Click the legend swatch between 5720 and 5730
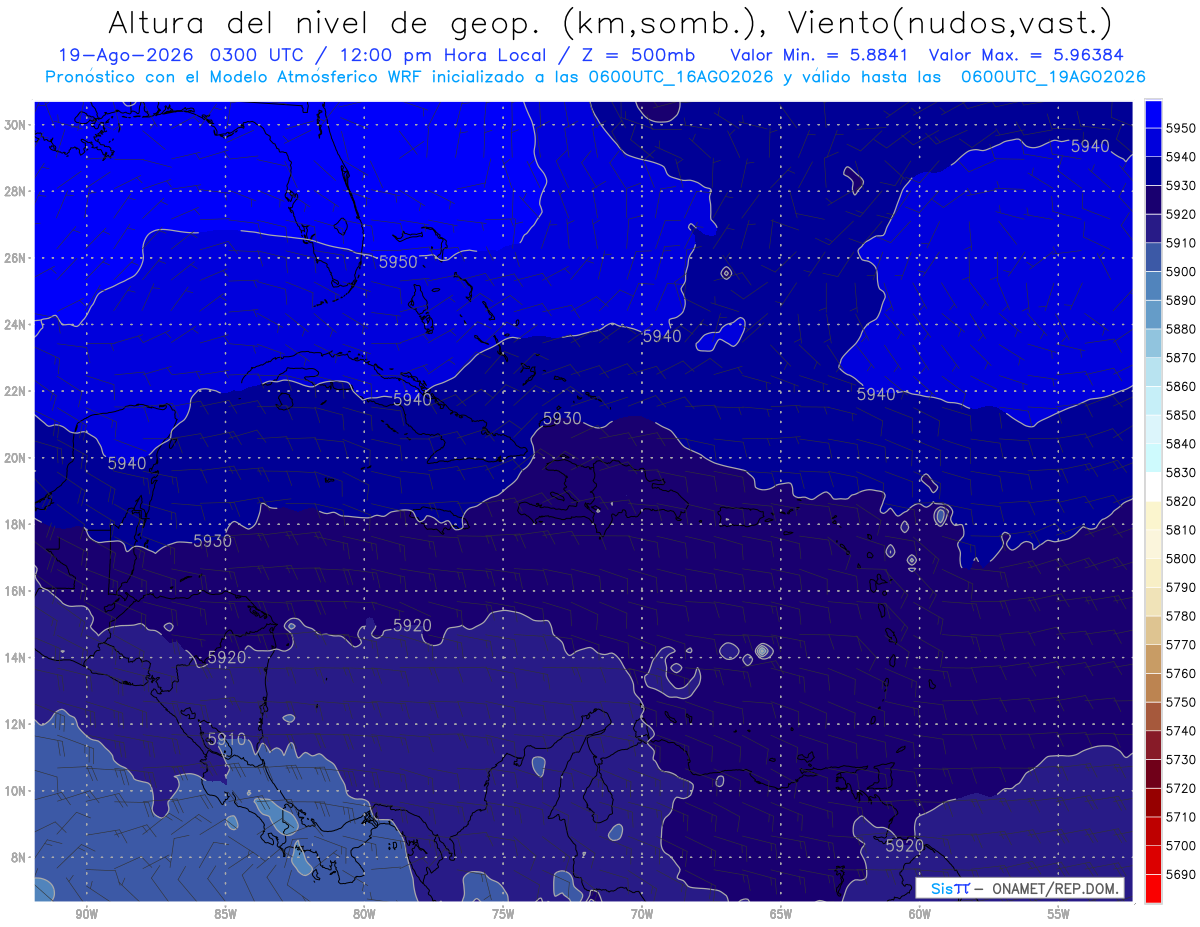This screenshot has height=927, width=1200. click(x=1153, y=774)
